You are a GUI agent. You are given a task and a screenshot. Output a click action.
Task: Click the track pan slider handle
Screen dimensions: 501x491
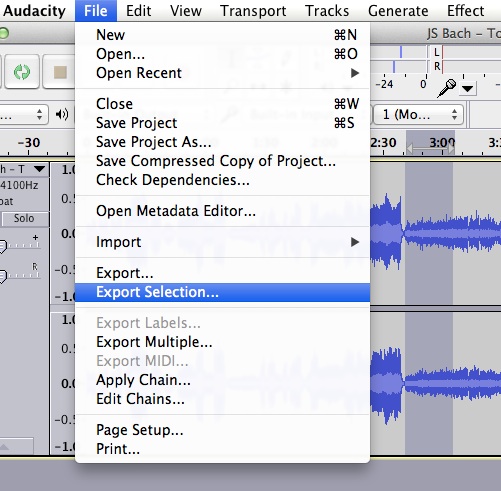point(2,277)
